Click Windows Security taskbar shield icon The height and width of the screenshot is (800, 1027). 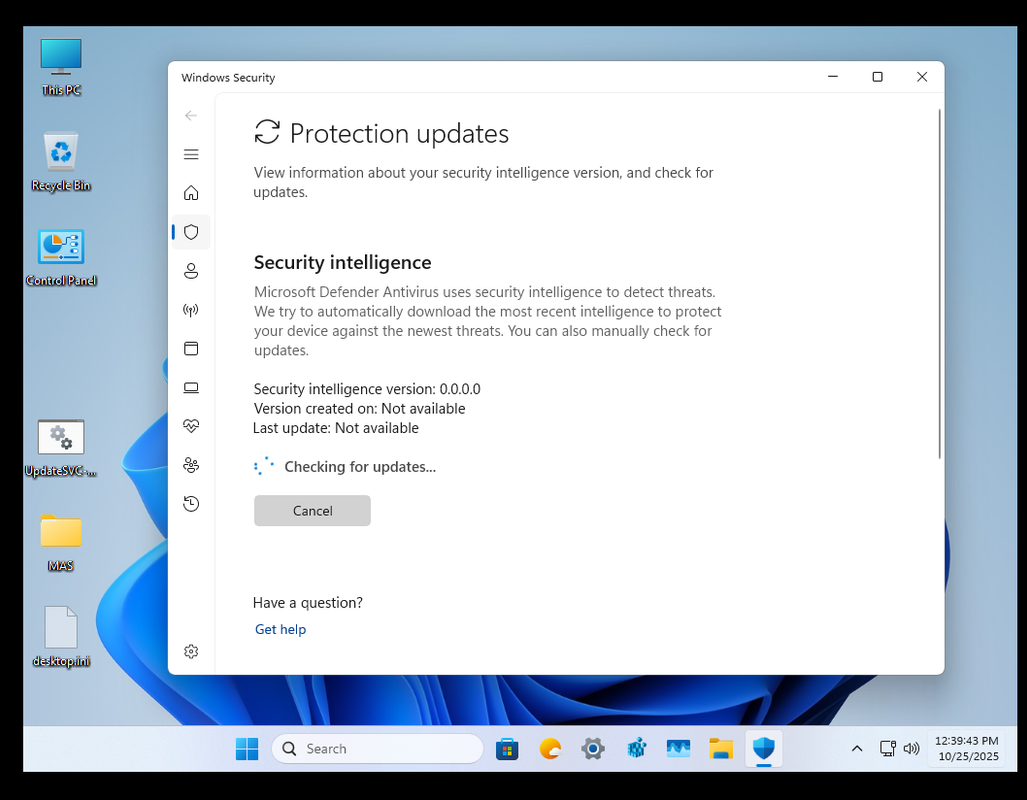(x=764, y=749)
